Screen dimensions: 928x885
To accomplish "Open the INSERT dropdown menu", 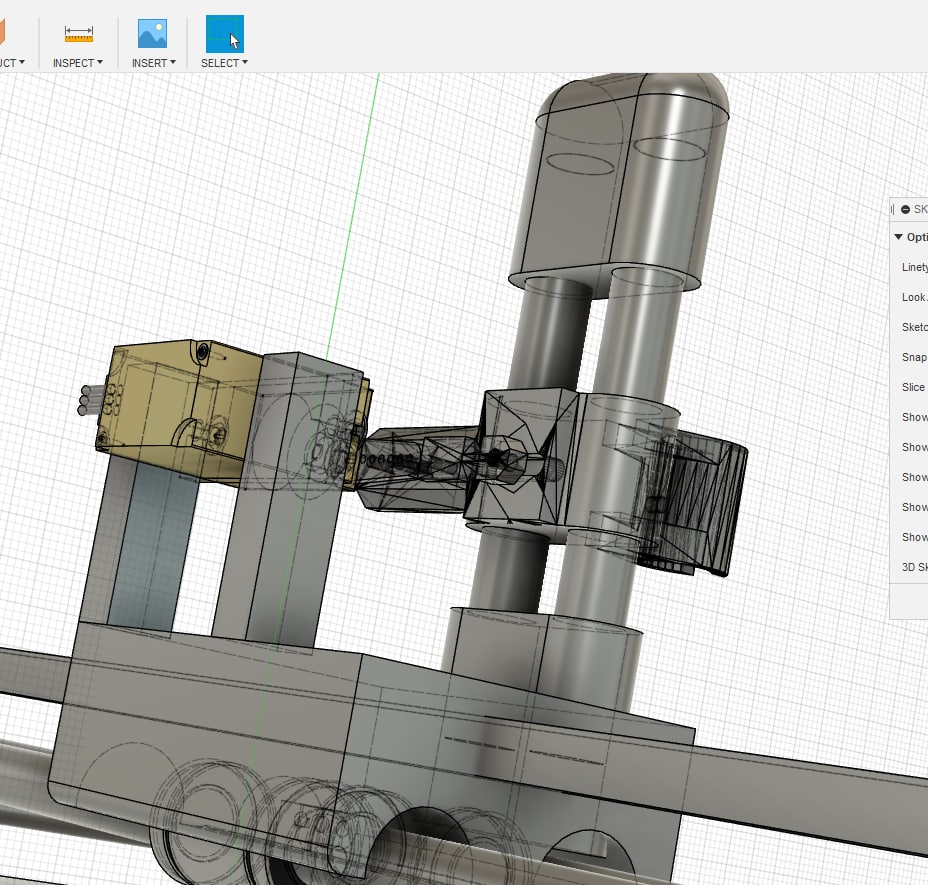I will coord(153,63).
